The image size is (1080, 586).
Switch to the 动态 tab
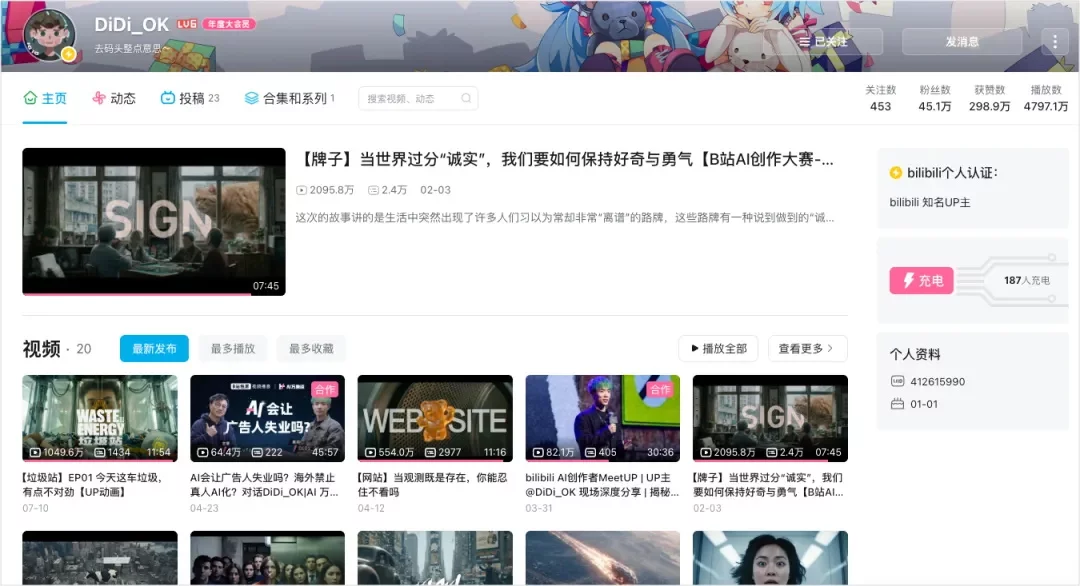[114, 98]
